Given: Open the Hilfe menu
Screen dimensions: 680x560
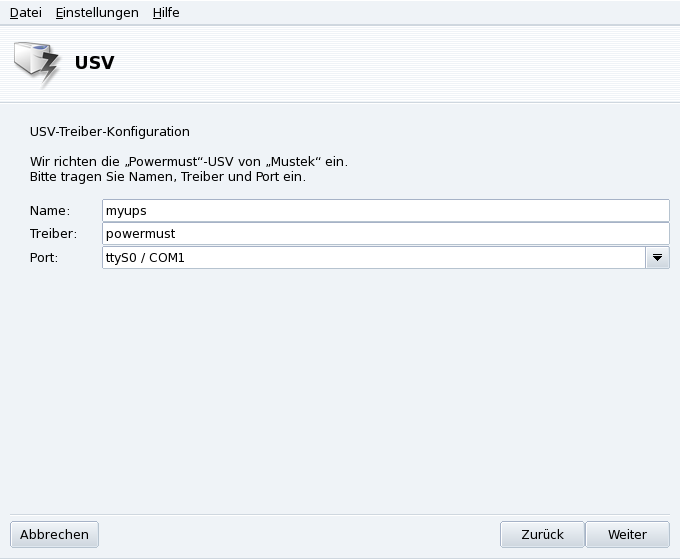Looking at the screenshot, I should pyautogui.click(x=166, y=13).
